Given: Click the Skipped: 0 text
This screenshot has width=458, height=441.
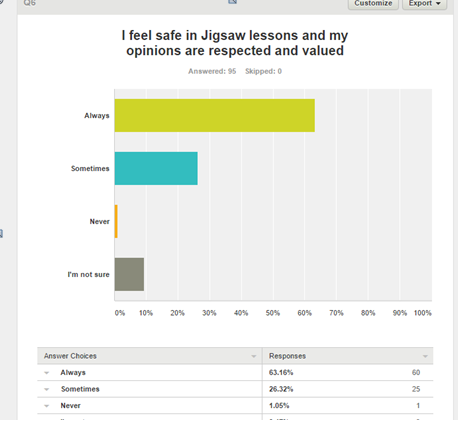Looking at the screenshot, I should coord(263,71).
